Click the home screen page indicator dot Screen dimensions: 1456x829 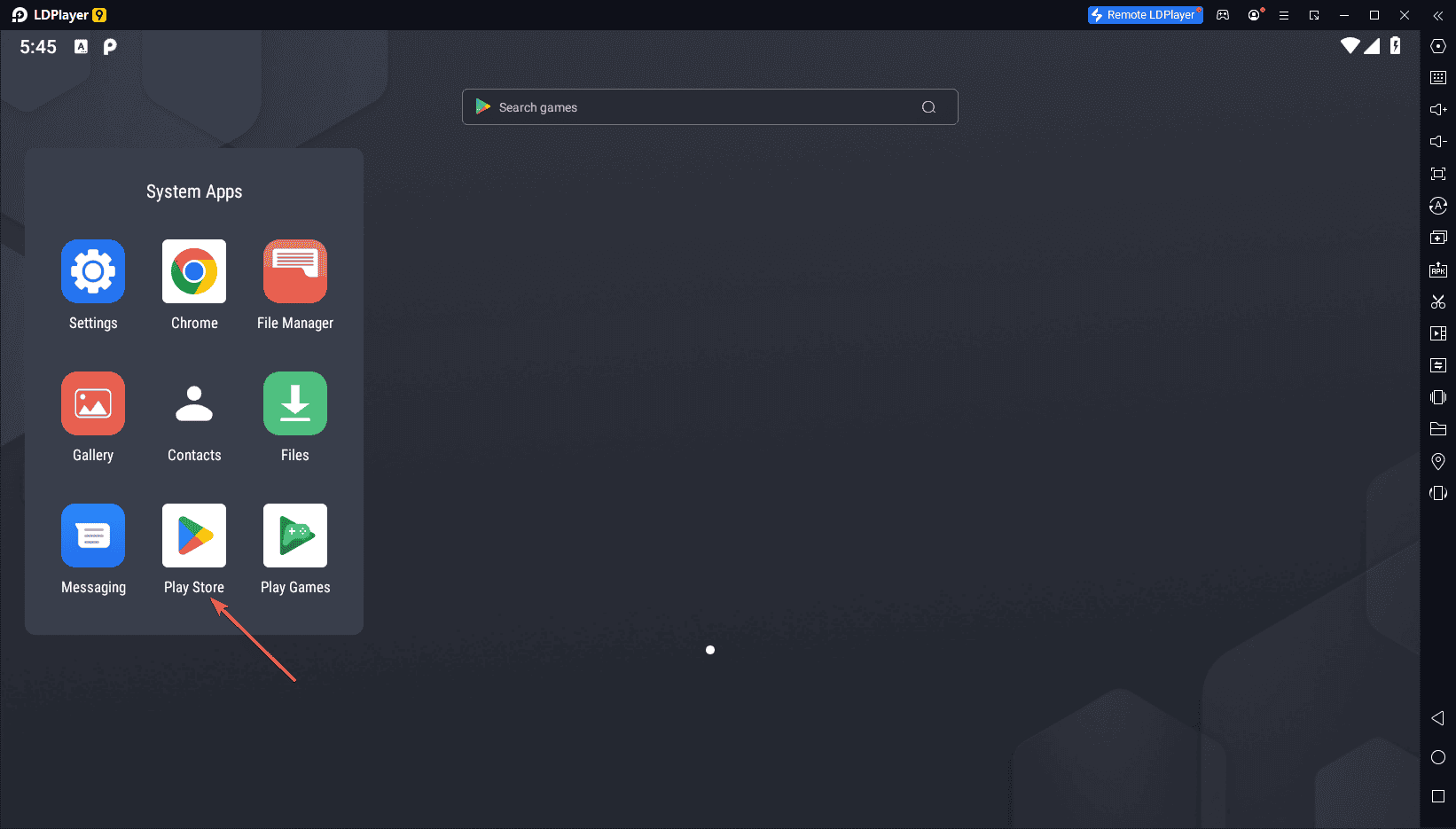pos(710,650)
